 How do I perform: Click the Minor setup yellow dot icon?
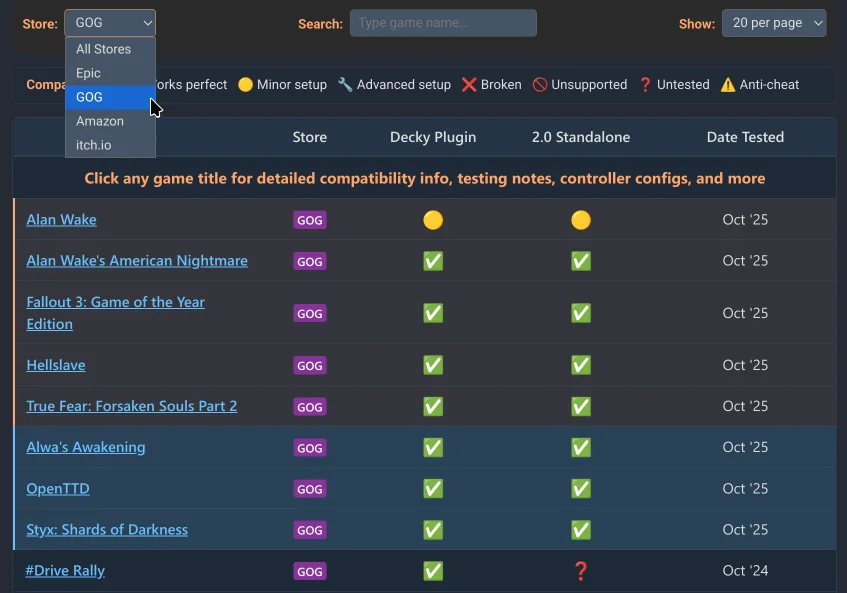(245, 85)
